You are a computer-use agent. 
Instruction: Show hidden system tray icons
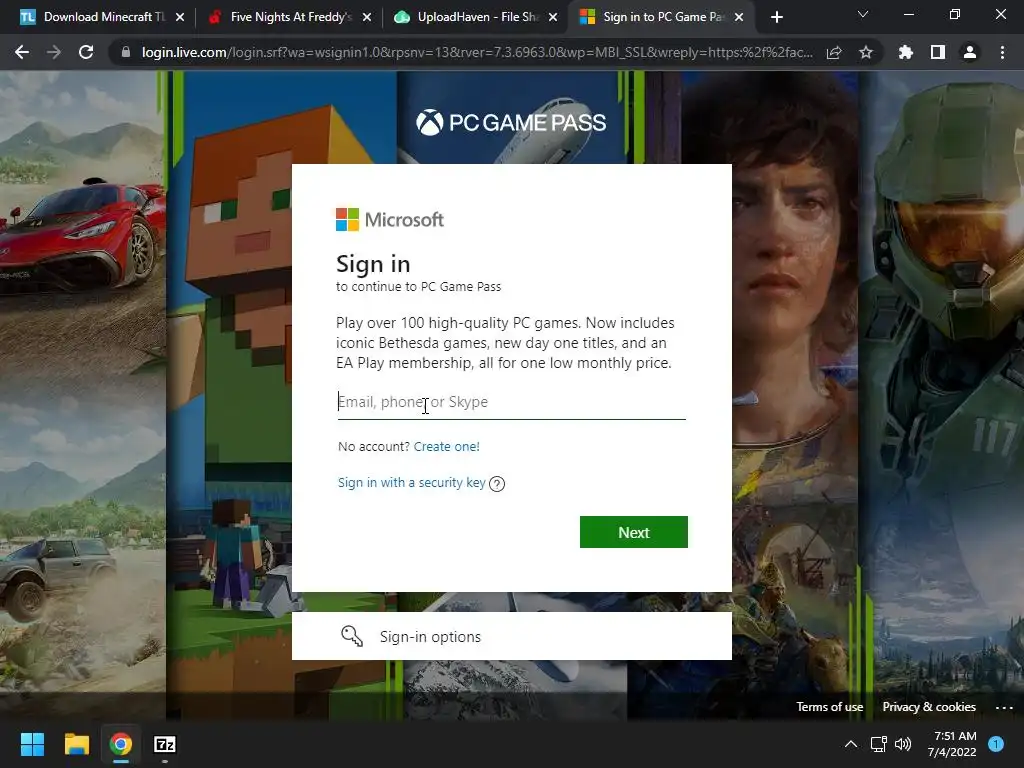coord(851,744)
